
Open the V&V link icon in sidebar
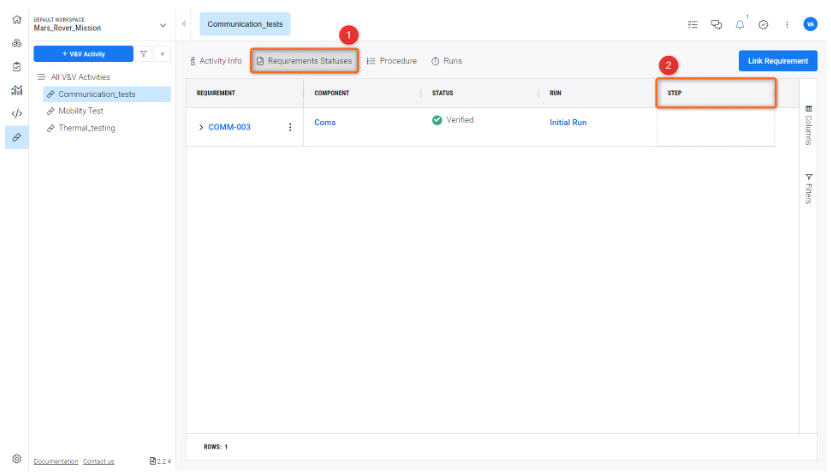(x=16, y=137)
